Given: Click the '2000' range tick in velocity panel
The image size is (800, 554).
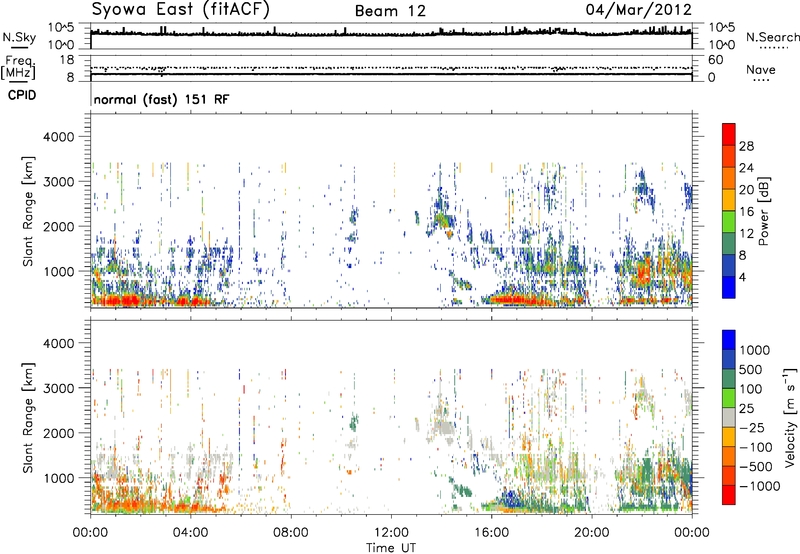Looking at the screenshot, I should 58,433.
